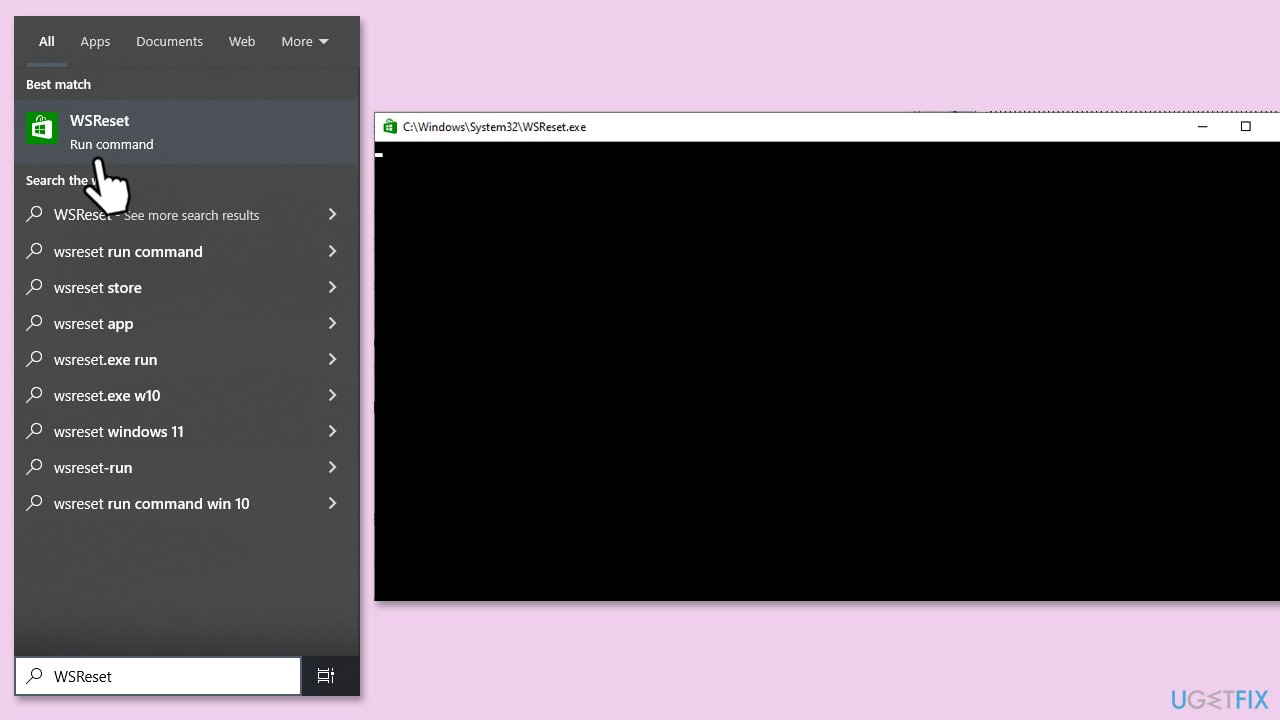Expand the 'wsreset run command win 10' arrow
1280x720 pixels.
[x=332, y=503]
